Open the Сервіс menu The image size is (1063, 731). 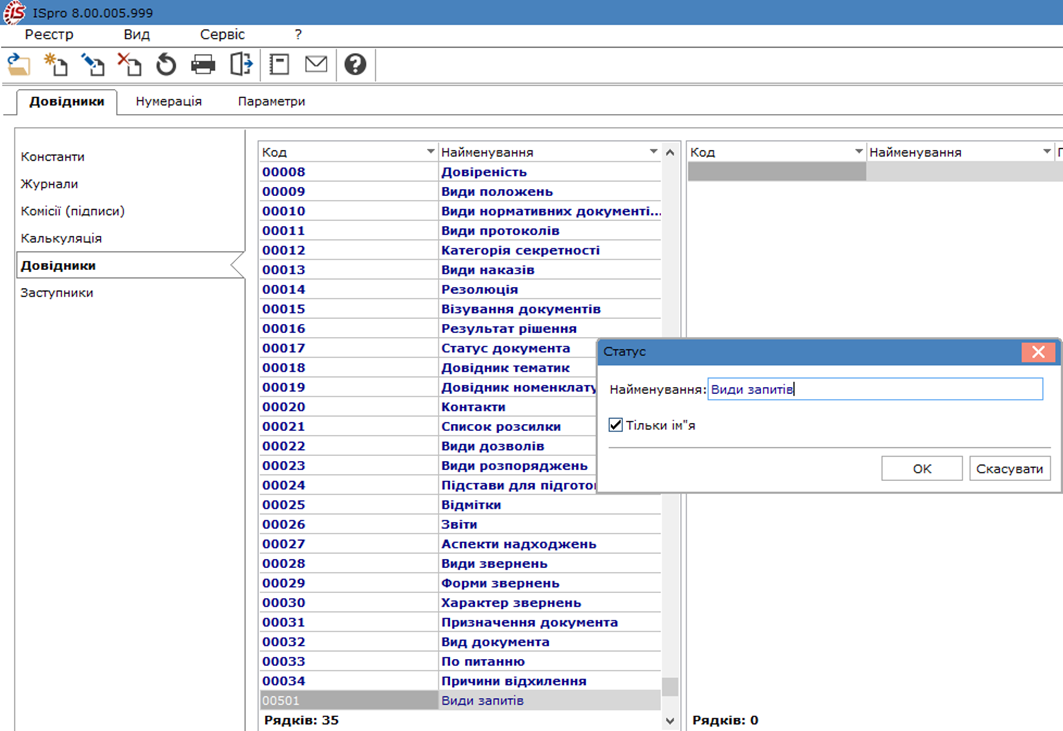tap(222, 35)
